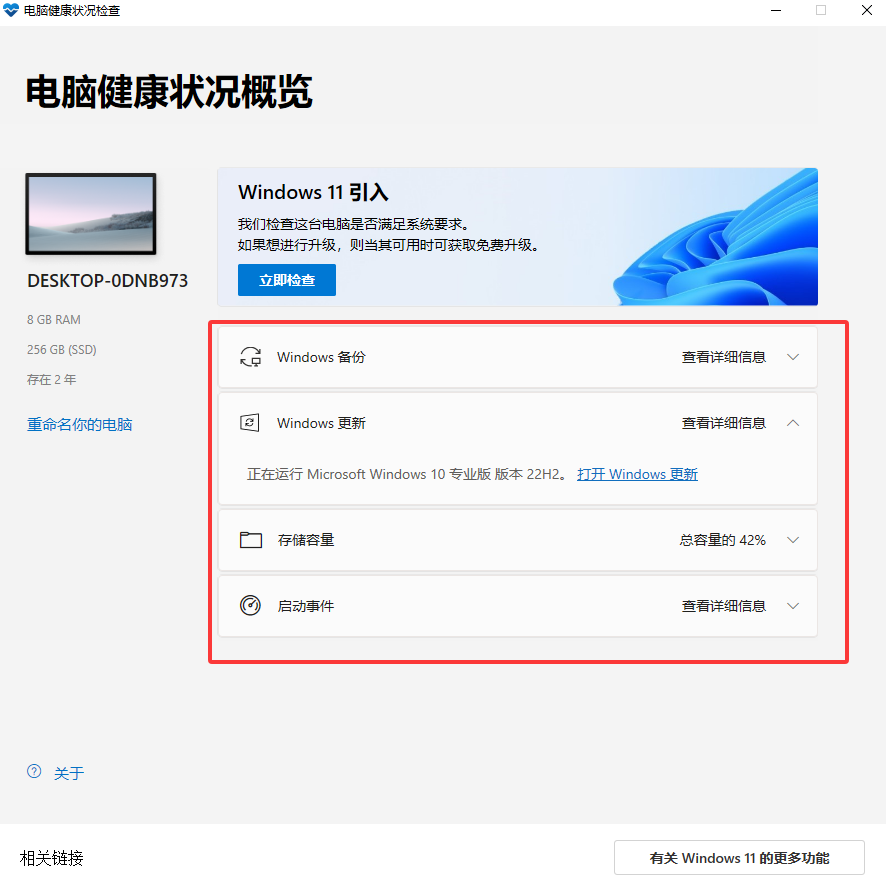Click 立即检查 button
Image resolution: width=886 pixels, height=886 pixels.
coord(286,280)
